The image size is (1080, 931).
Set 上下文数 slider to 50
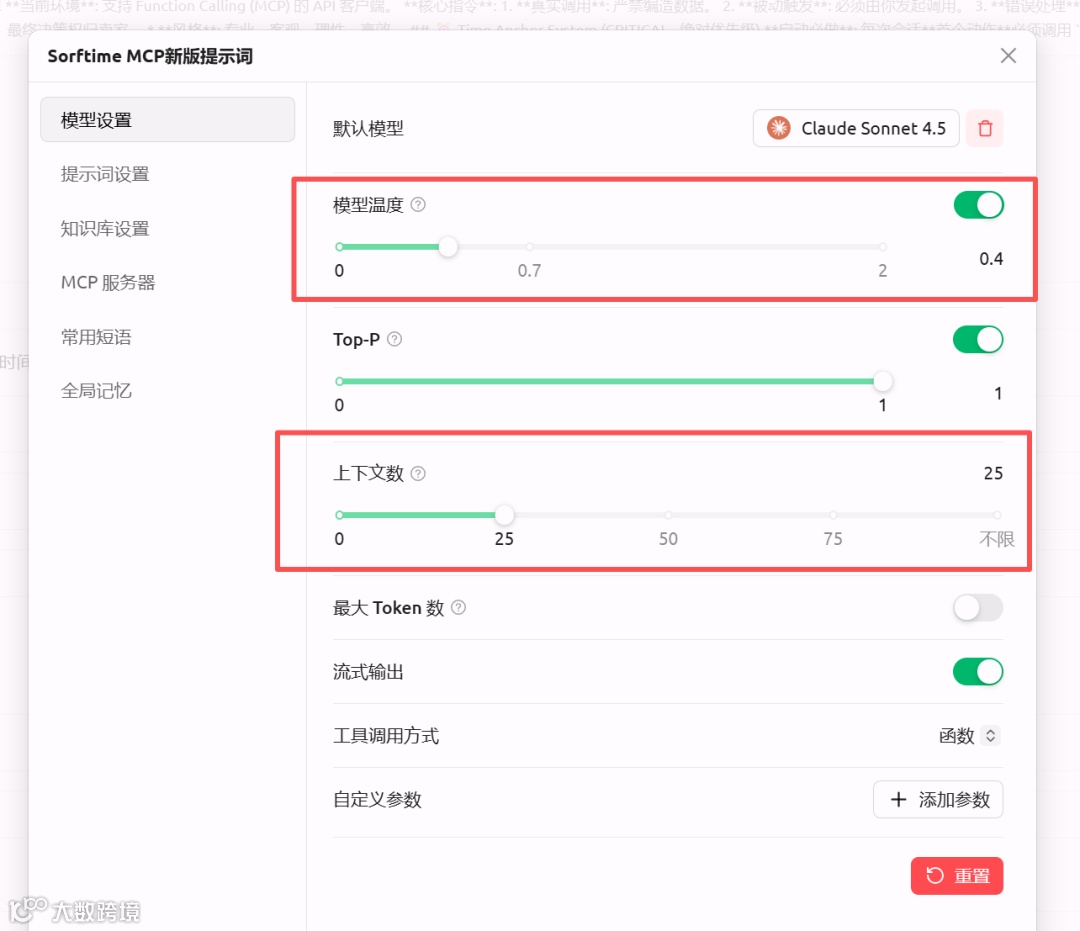[668, 514]
